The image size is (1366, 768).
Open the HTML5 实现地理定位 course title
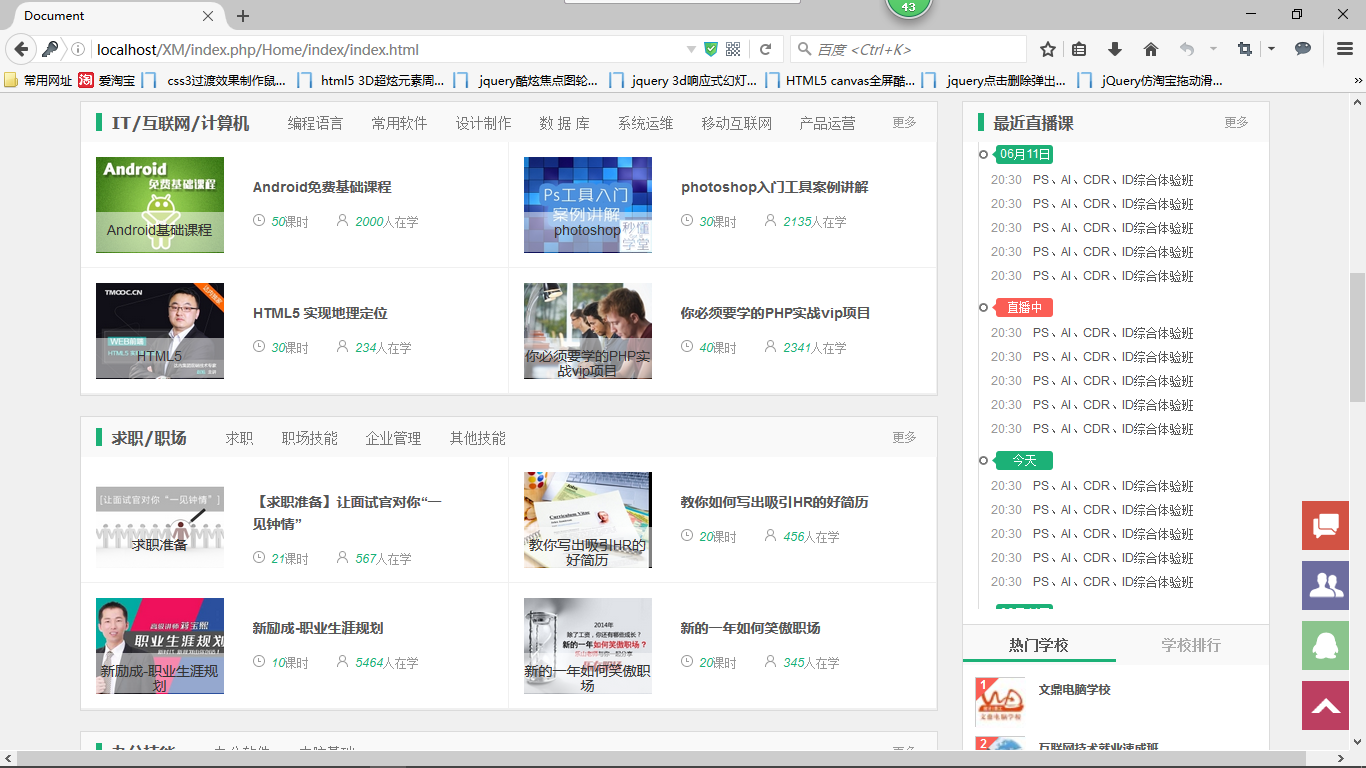pyautogui.click(x=320, y=313)
